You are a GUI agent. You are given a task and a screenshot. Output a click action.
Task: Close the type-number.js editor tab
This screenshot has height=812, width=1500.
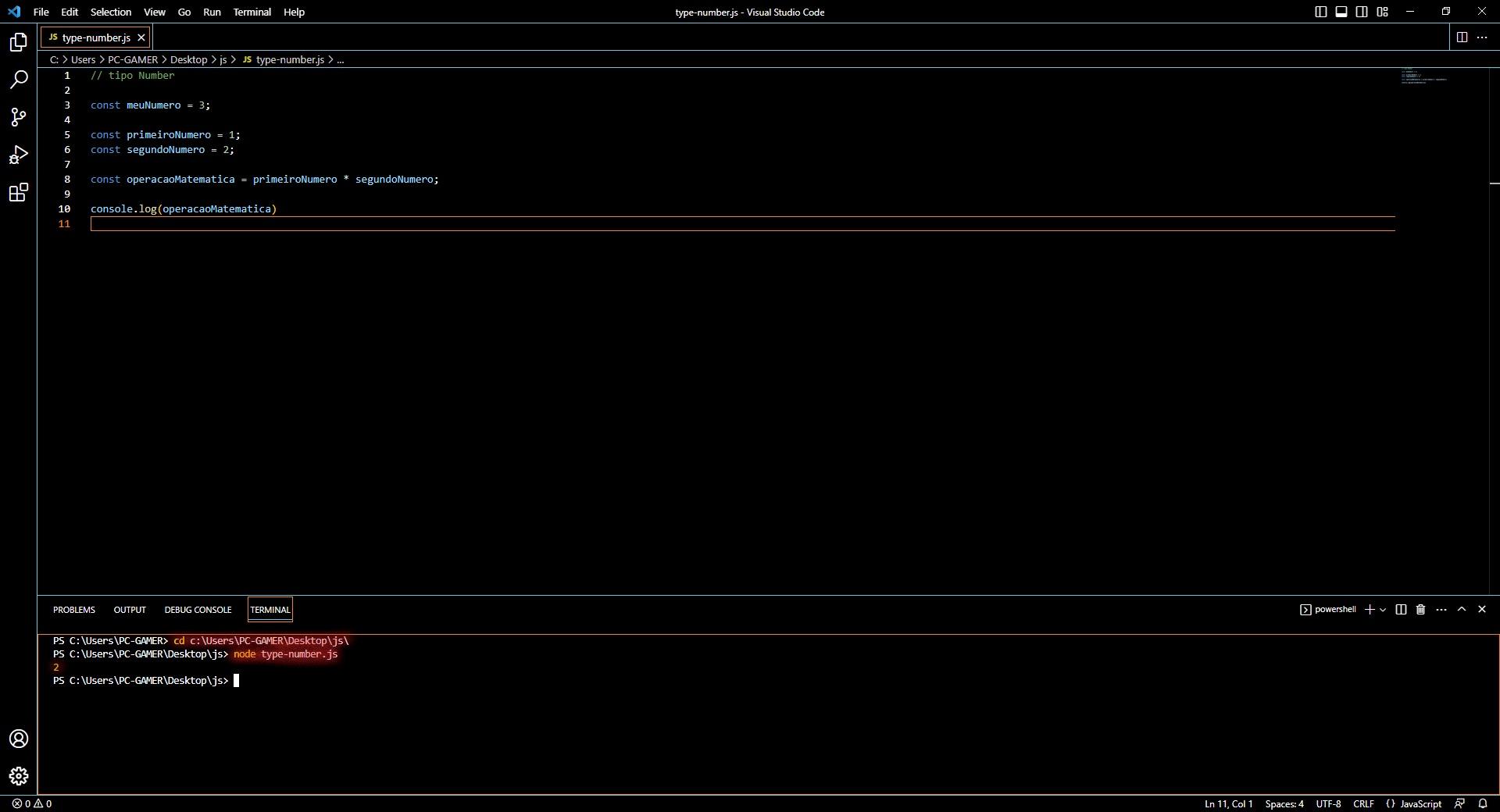(141, 37)
